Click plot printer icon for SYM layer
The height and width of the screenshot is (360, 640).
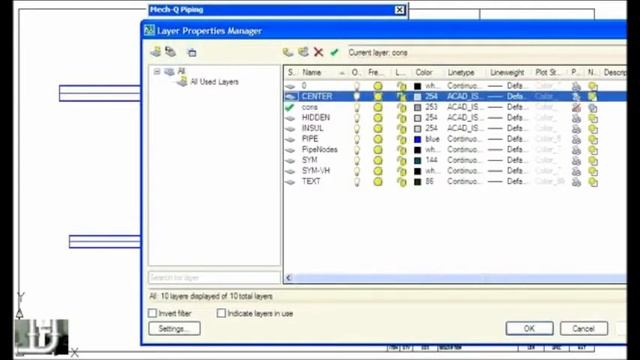576,160
